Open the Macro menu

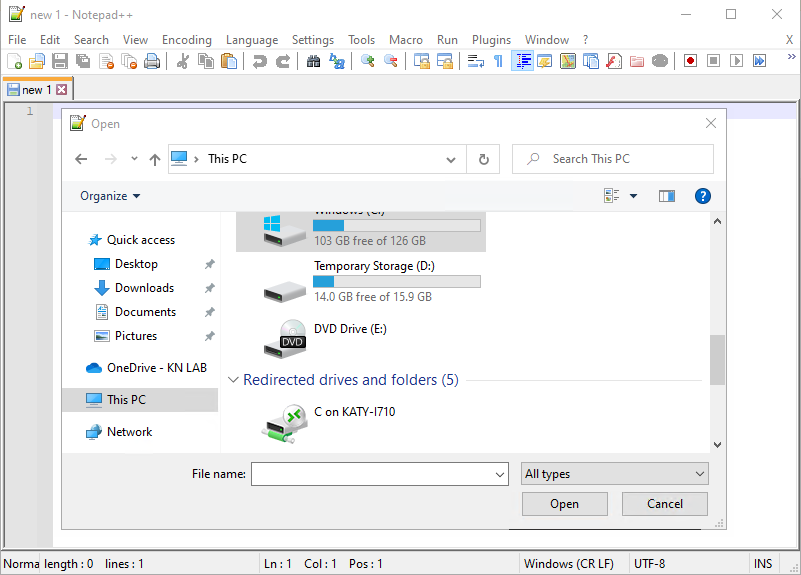click(x=406, y=40)
